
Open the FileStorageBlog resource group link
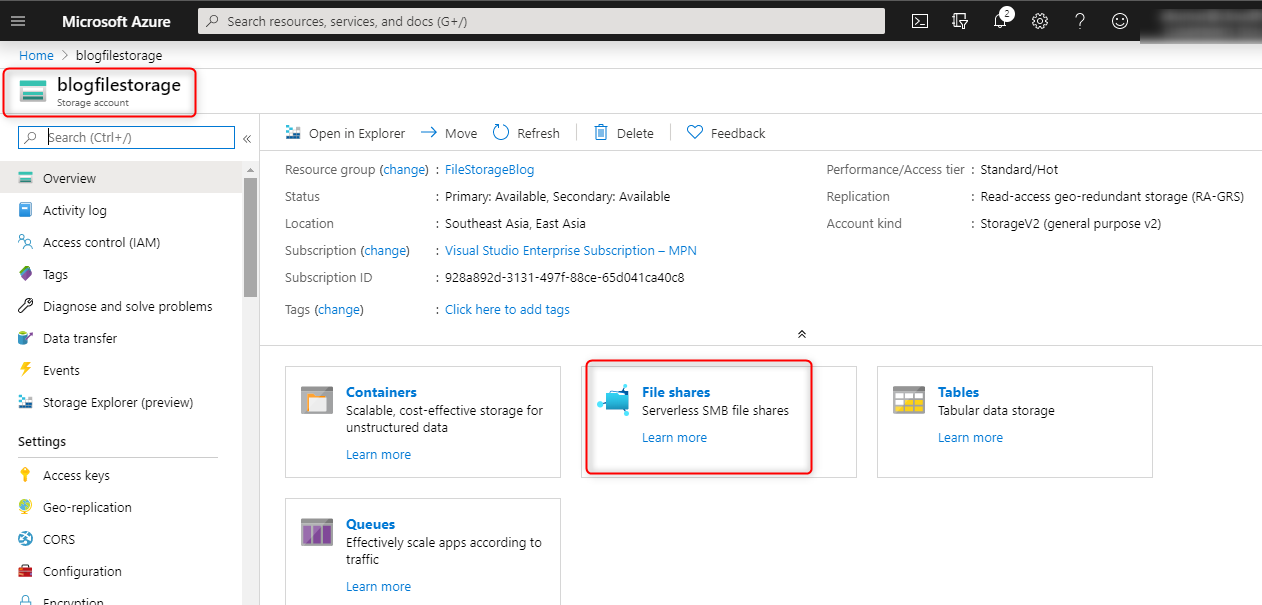[x=489, y=170]
